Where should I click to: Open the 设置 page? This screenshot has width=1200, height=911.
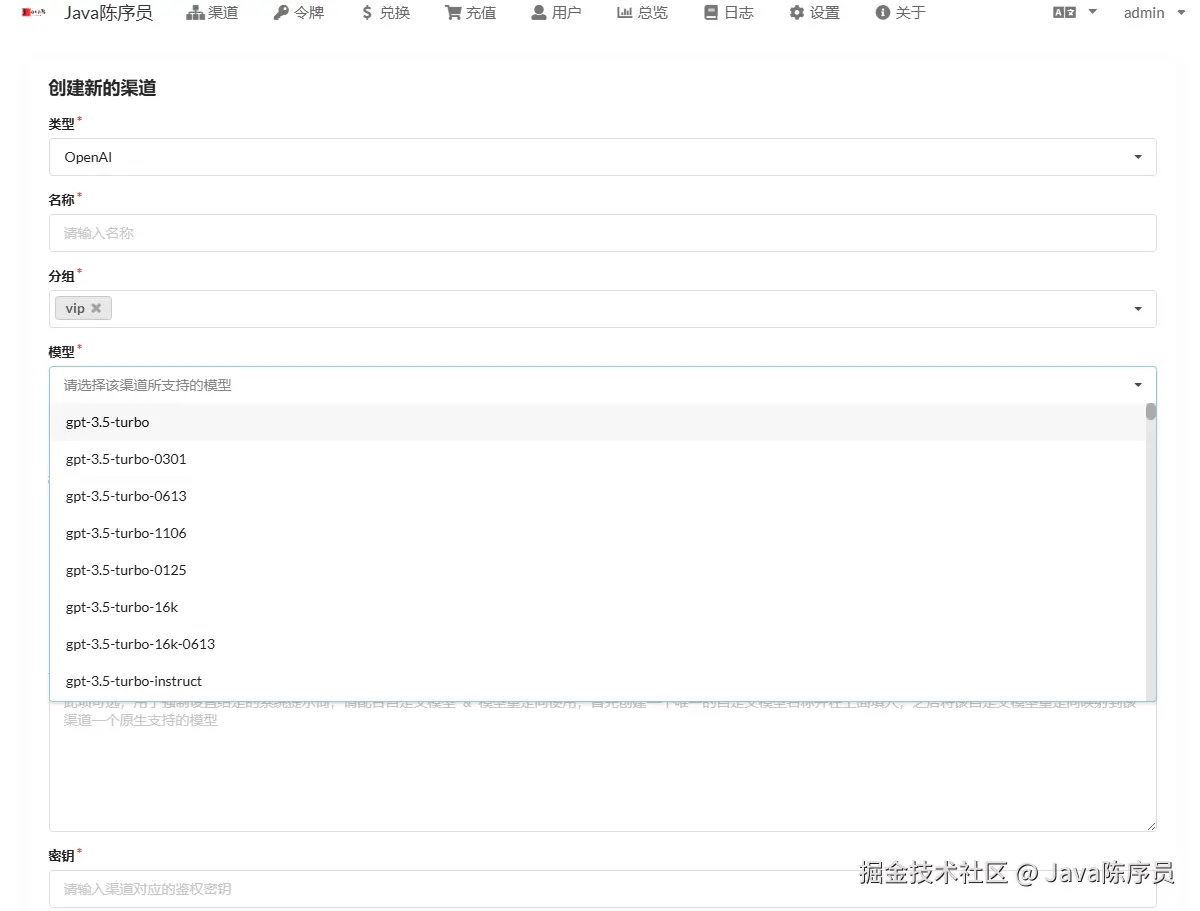point(815,13)
